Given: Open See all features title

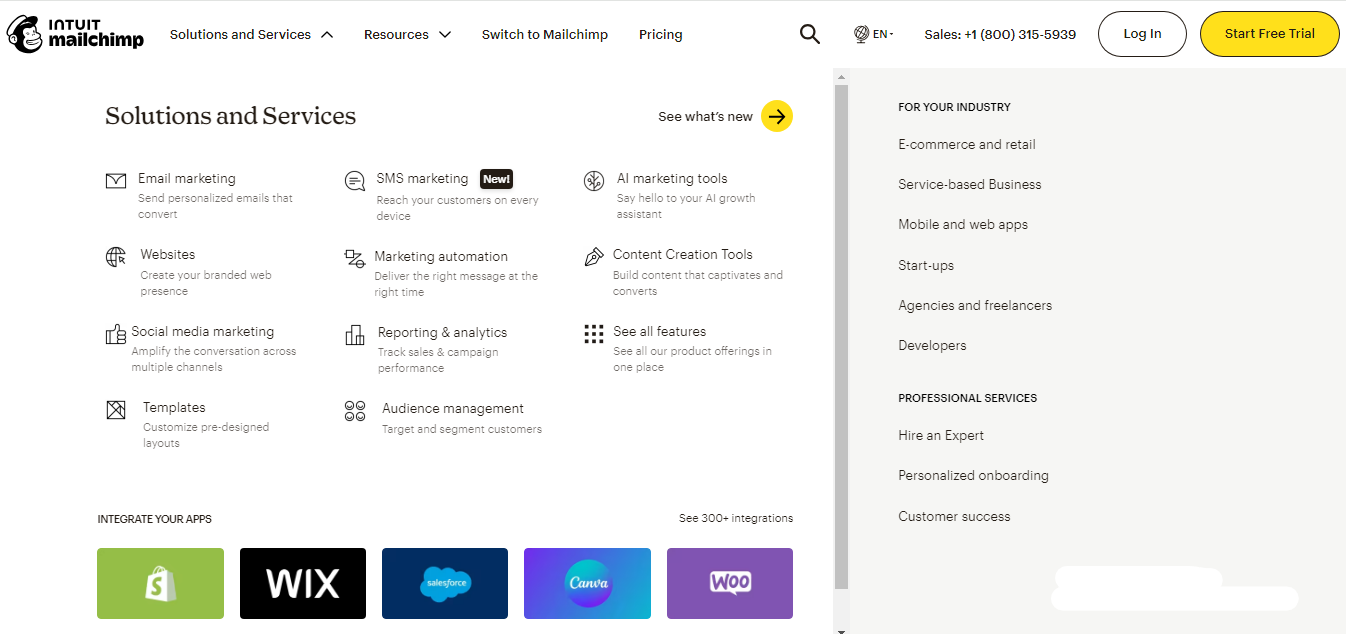Looking at the screenshot, I should [659, 331].
